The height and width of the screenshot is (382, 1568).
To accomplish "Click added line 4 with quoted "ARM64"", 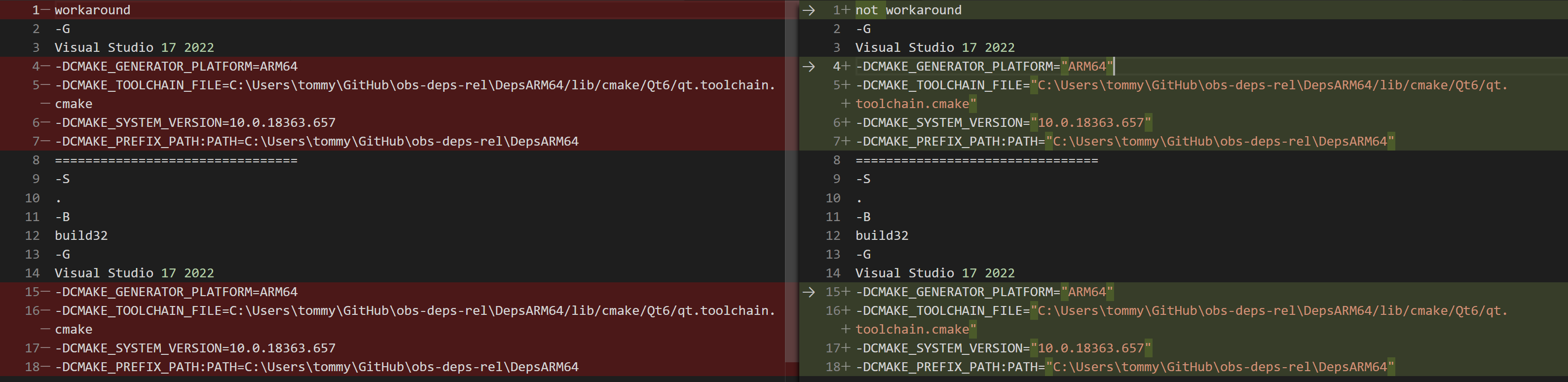I will pos(985,67).
